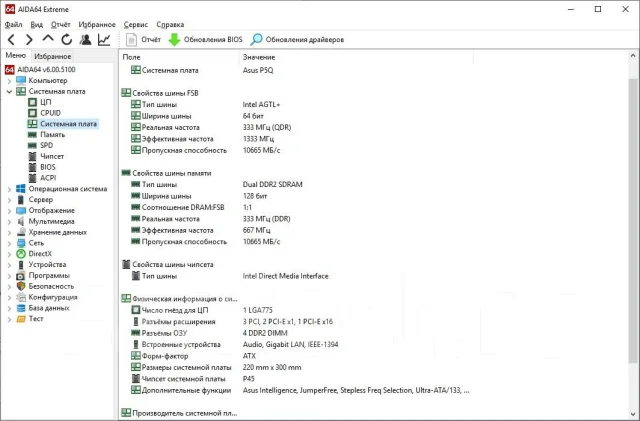Expand the Хранение данных node
640x421 pixels.
coord(9,232)
